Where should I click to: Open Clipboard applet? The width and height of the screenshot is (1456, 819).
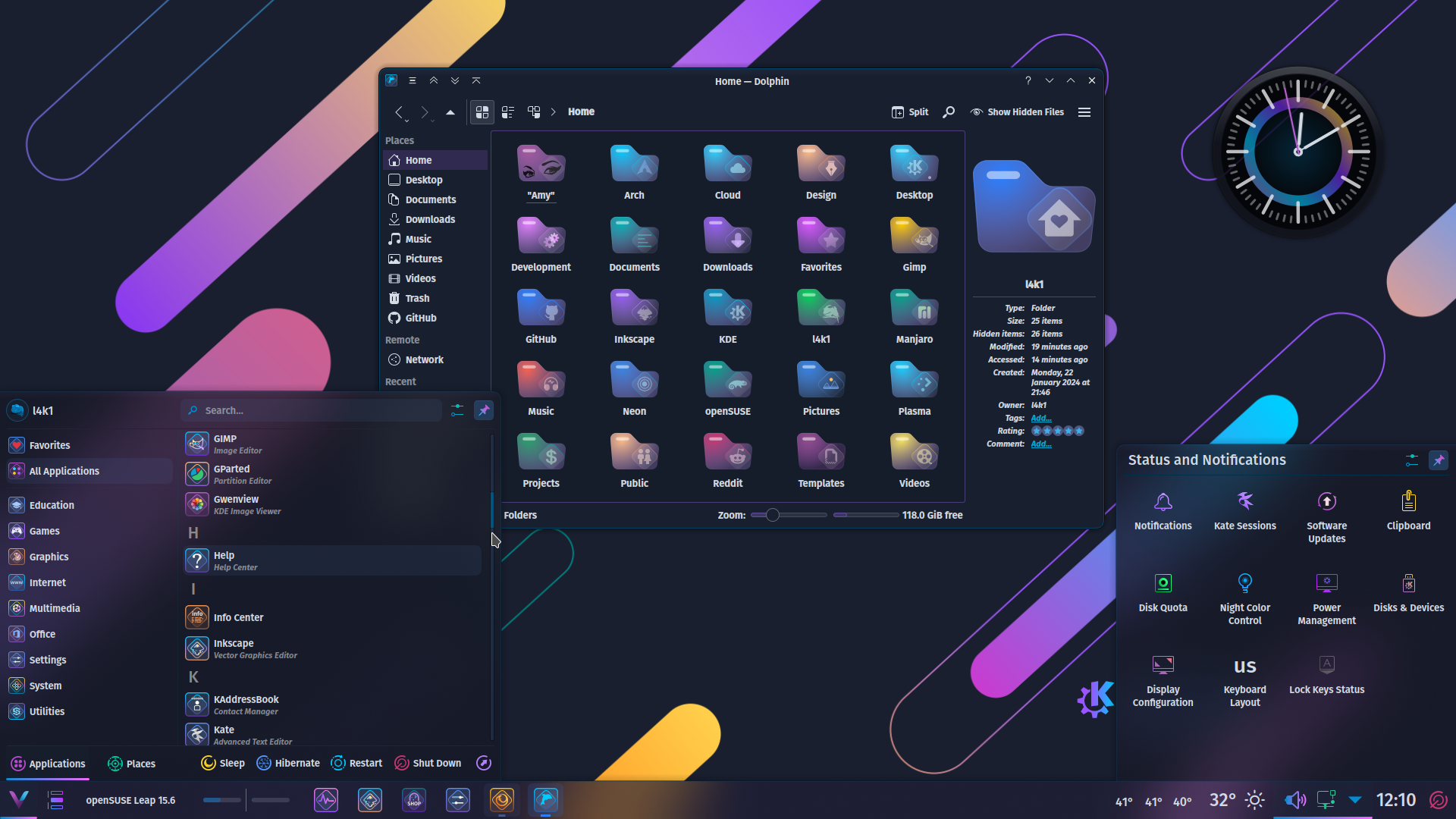[x=1408, y=510]
